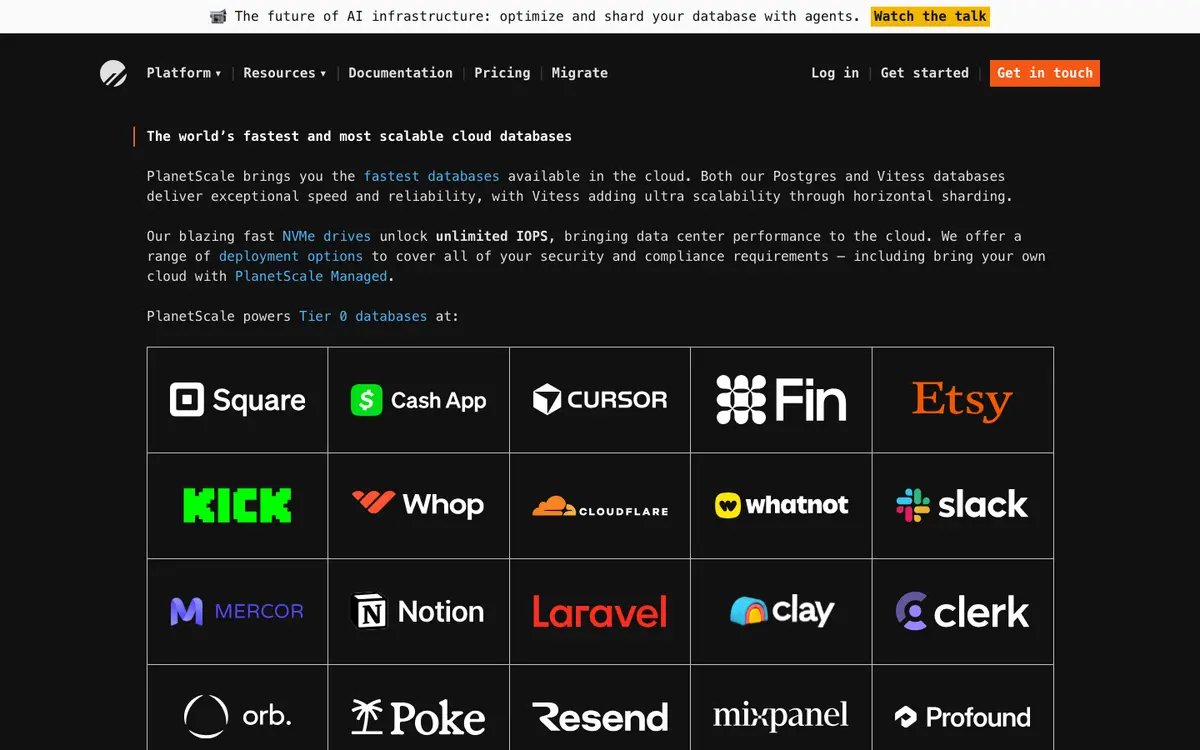1200x750 pixels.
Task: Open the Kick logo tile
Action: coord(237,506)
